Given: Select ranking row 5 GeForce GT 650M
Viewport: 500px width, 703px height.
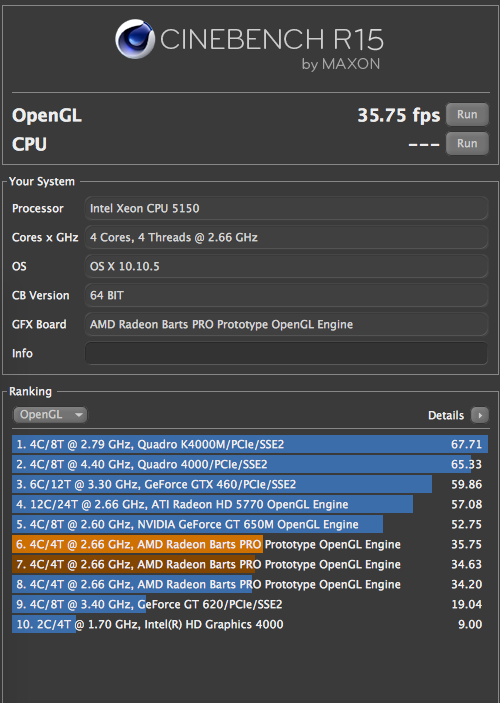Looking at the screenshot, I should 250,524.
